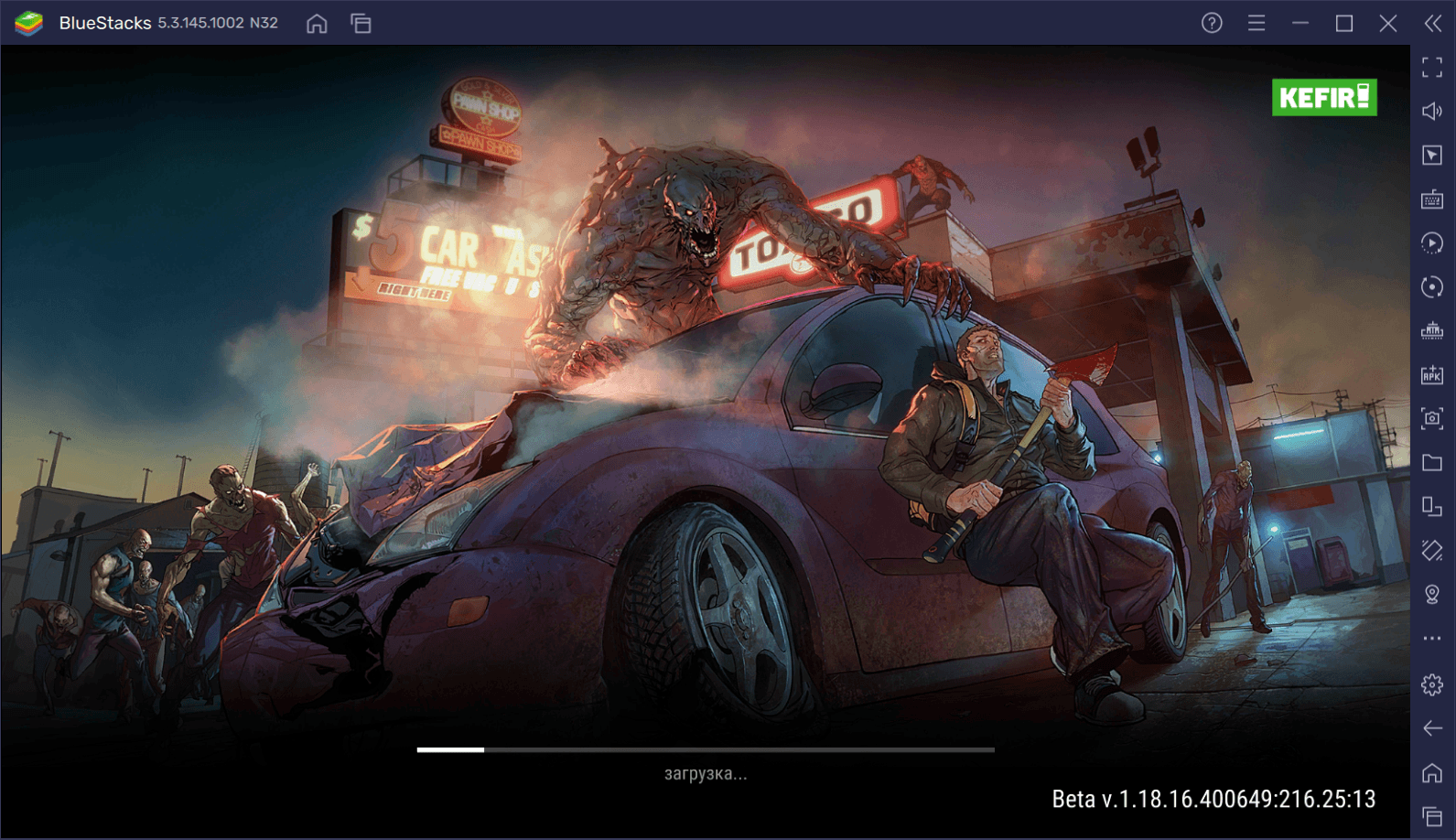This screenshot has height=840, width=1456.
Task: Click the green KEFIR logo
Action: point(1324,97)
